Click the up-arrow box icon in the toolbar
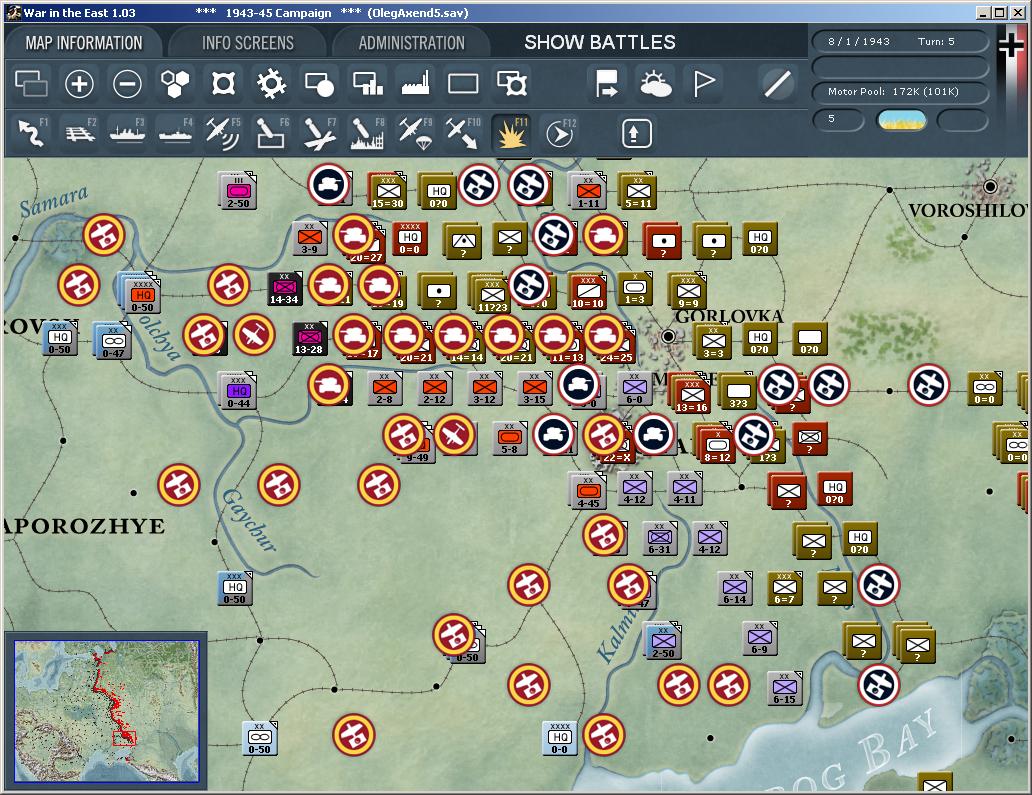 (636, 133)
